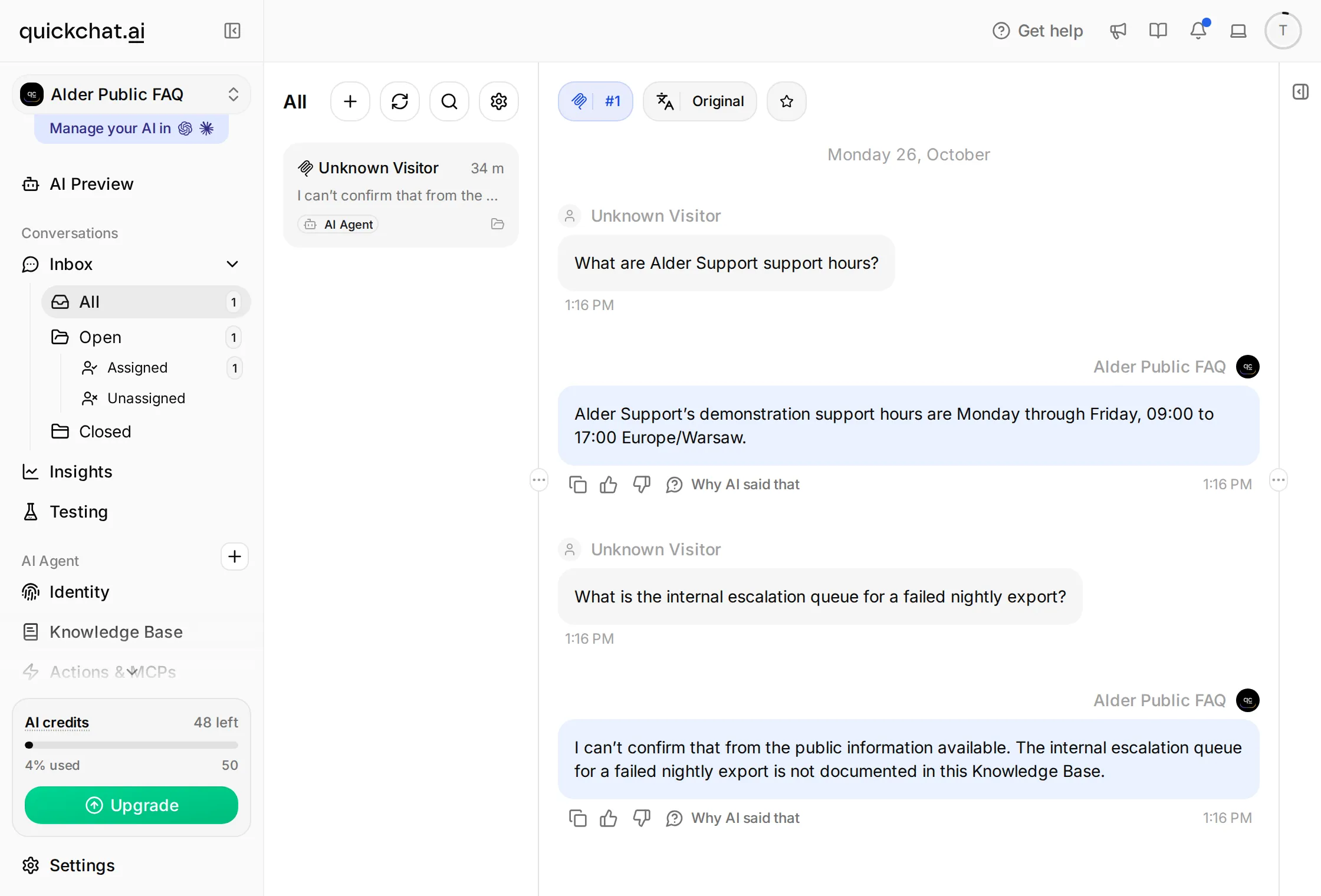
Task: Click the laptop icon in top bar
Action: coord(1238,31)
